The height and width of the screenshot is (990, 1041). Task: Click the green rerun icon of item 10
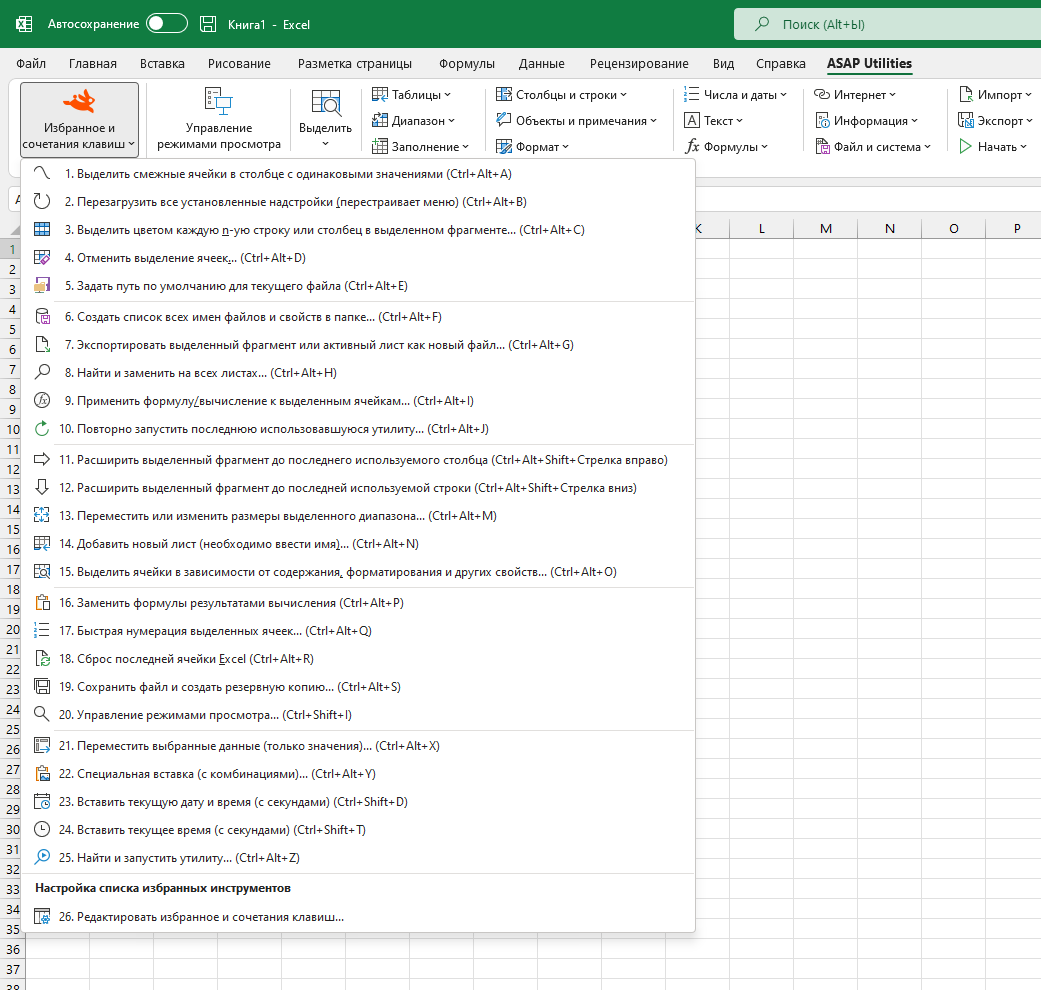[x=42, y=428]
